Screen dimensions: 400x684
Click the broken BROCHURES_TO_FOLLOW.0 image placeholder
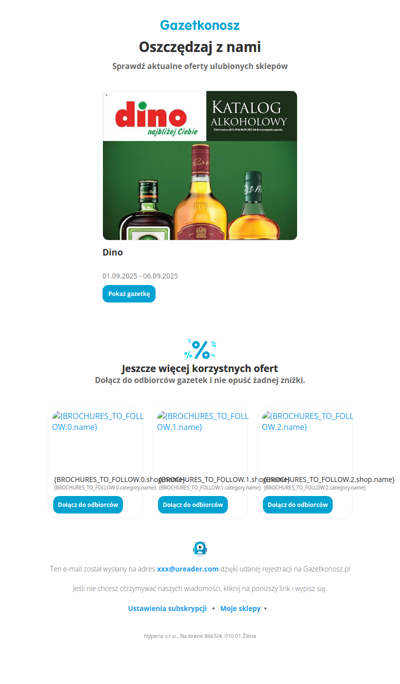point(98,421)
